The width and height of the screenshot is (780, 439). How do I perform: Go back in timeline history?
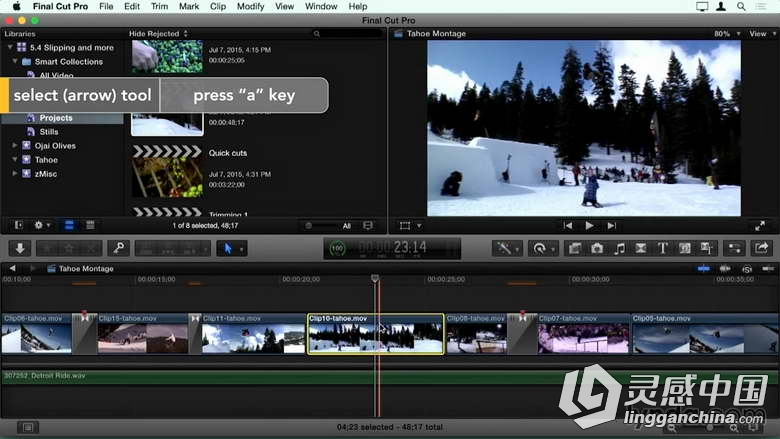coord(12,268)
